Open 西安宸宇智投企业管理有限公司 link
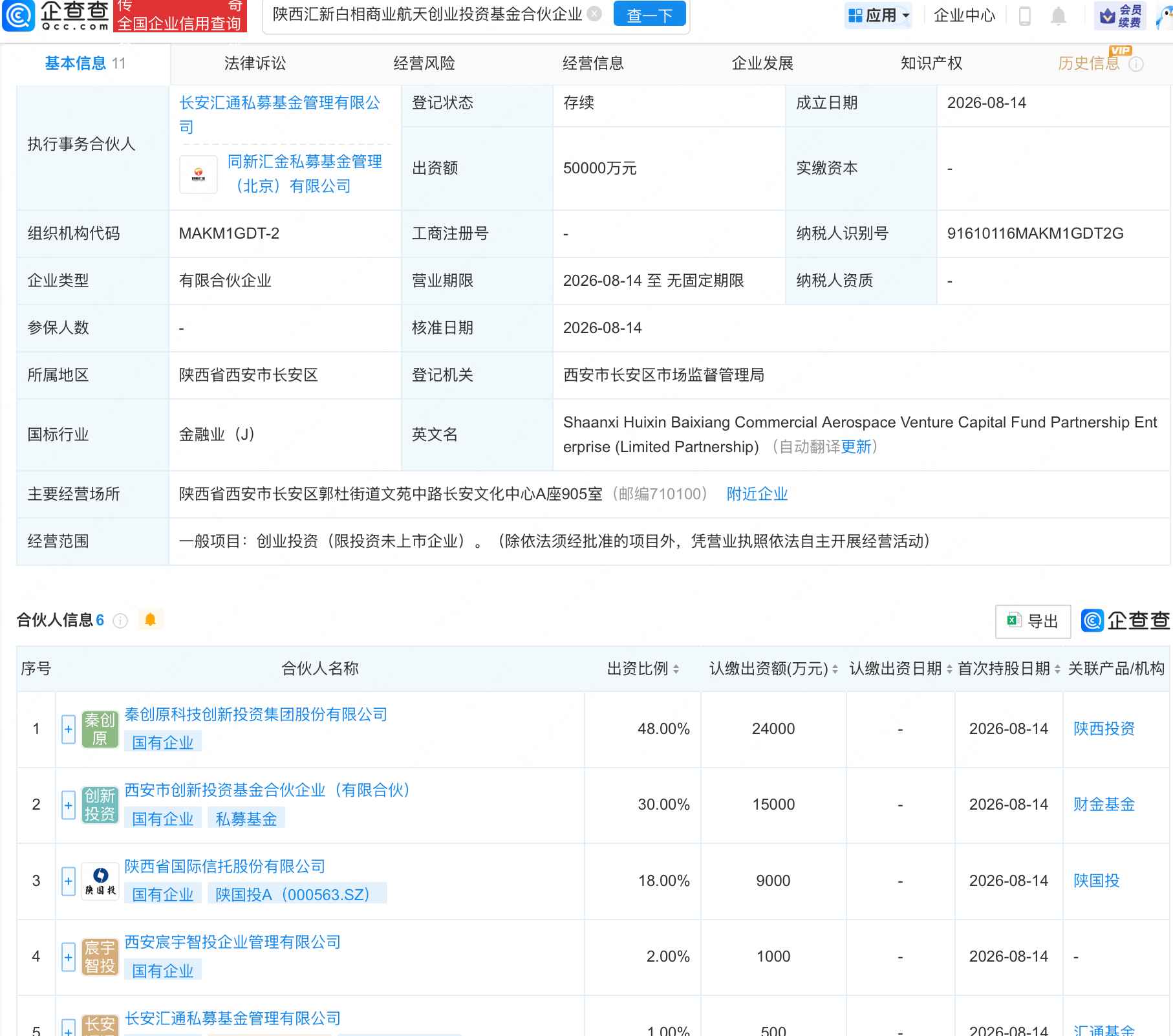 tap(232, 942)
